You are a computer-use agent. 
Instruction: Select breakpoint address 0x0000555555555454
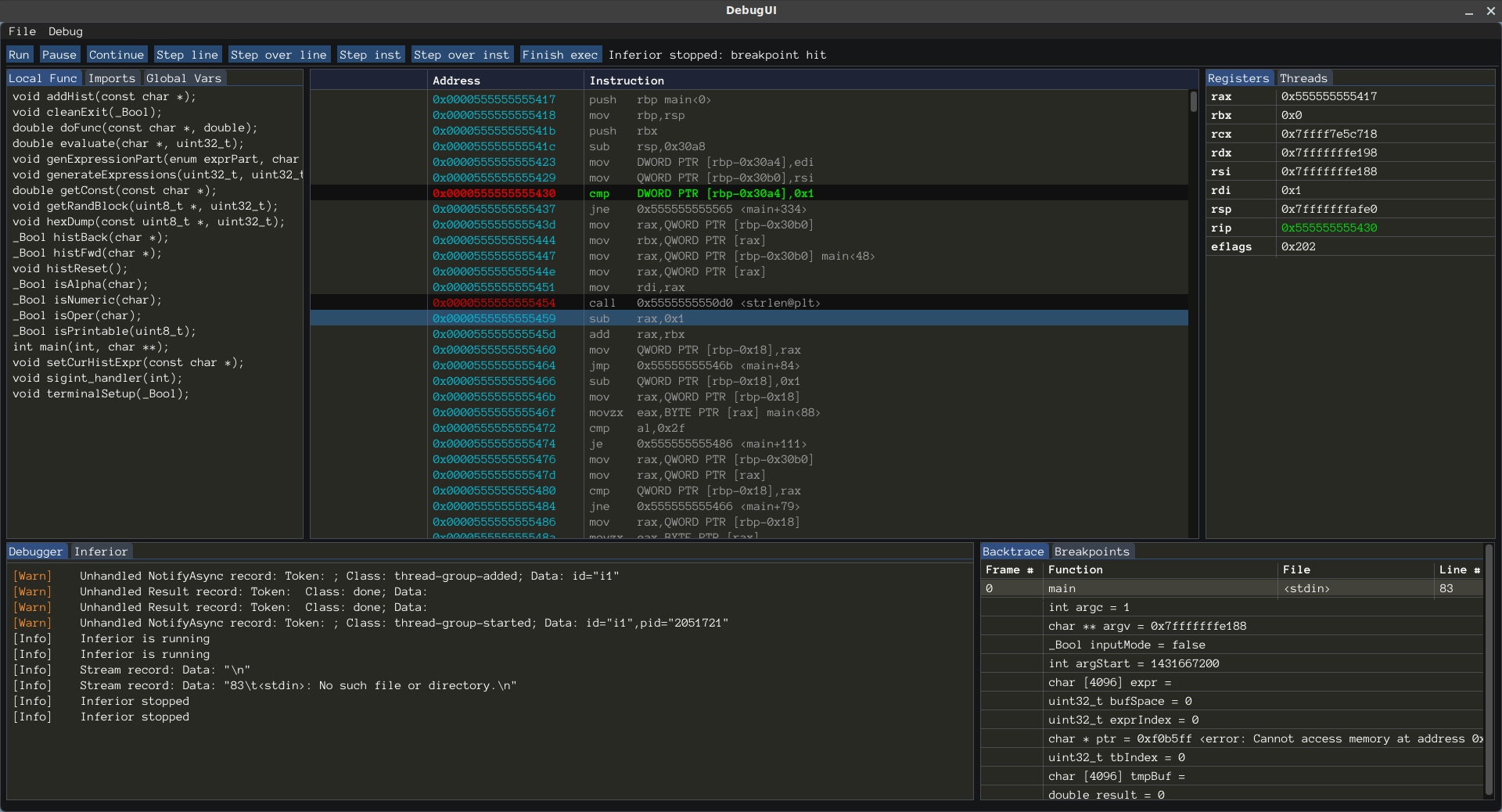coord(494,303)
